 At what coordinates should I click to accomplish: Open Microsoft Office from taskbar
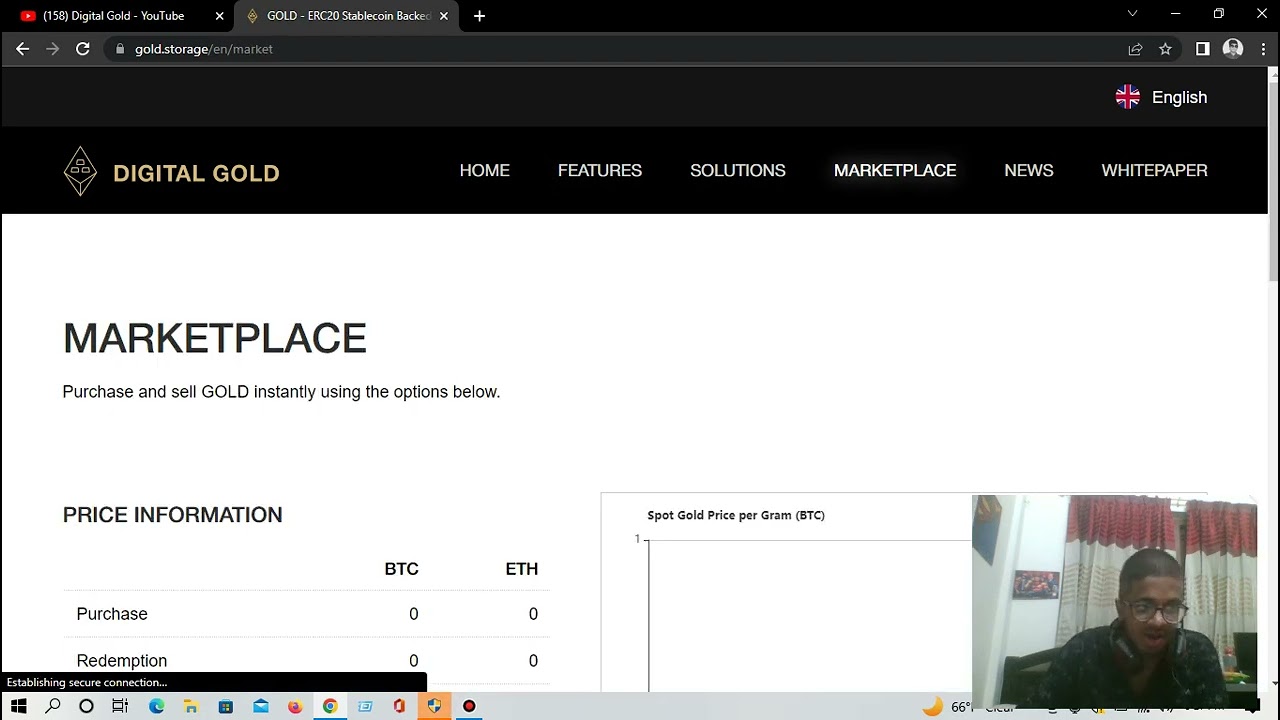tap(399, 706)
